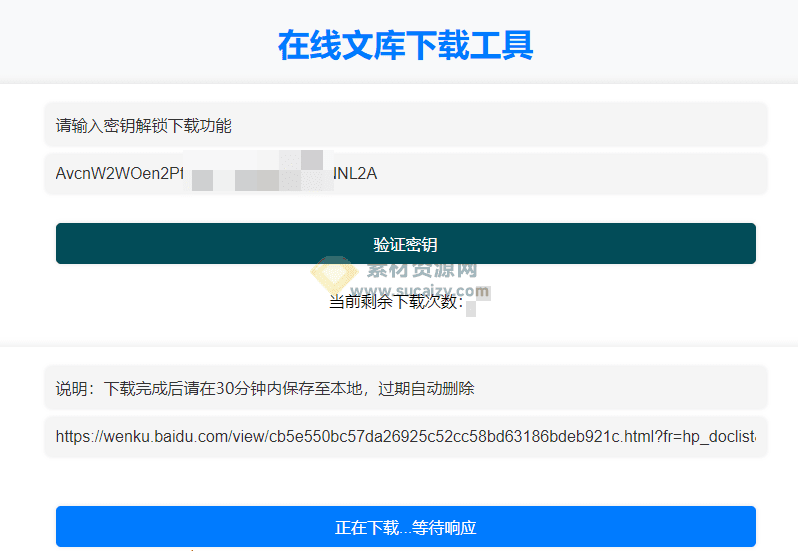Click the 正在下载...等待响应 button
The height and width of the screenshot is (551, 798).
tap(405, 527)
